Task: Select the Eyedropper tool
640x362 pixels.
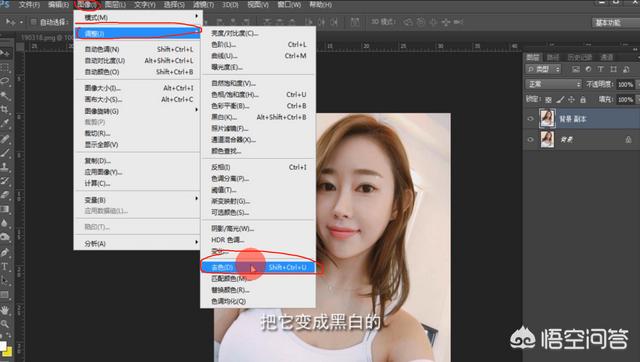Action: pyautogui.click(x=4, y=123)
